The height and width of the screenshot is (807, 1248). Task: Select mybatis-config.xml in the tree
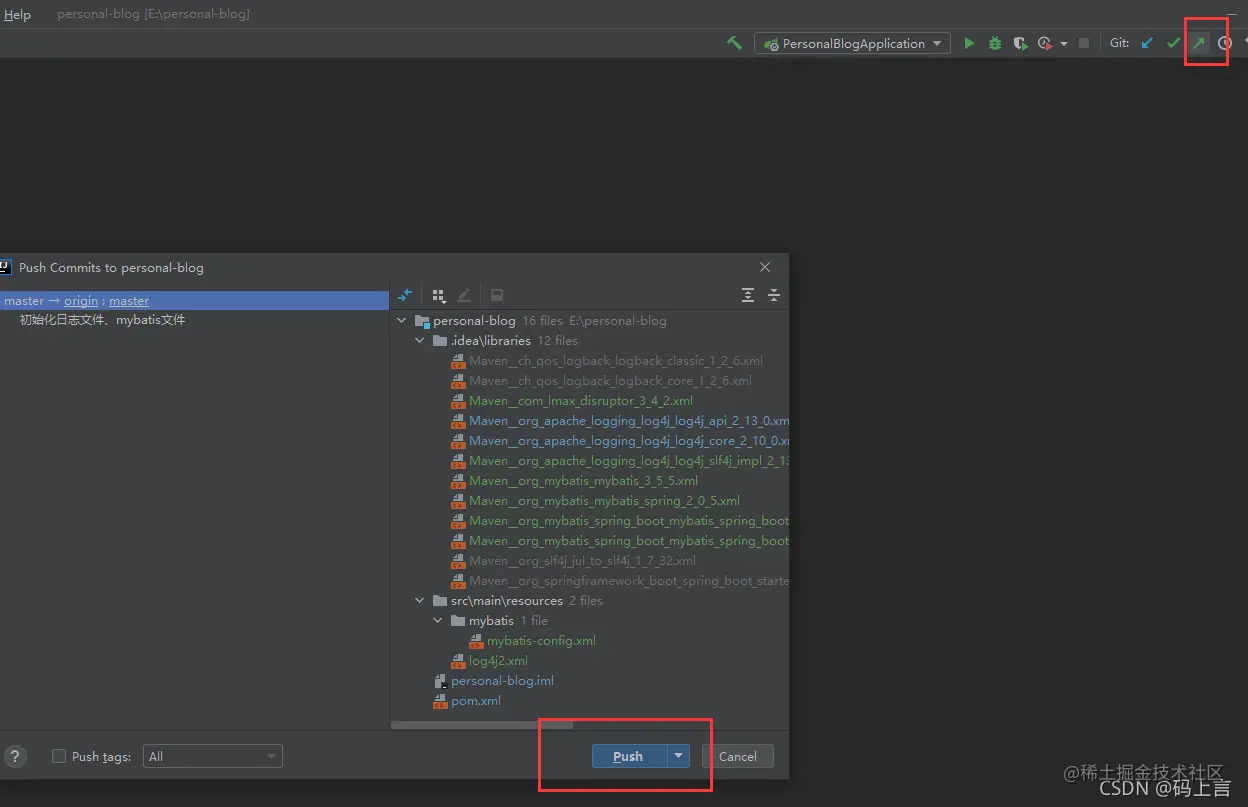point(541,641)
